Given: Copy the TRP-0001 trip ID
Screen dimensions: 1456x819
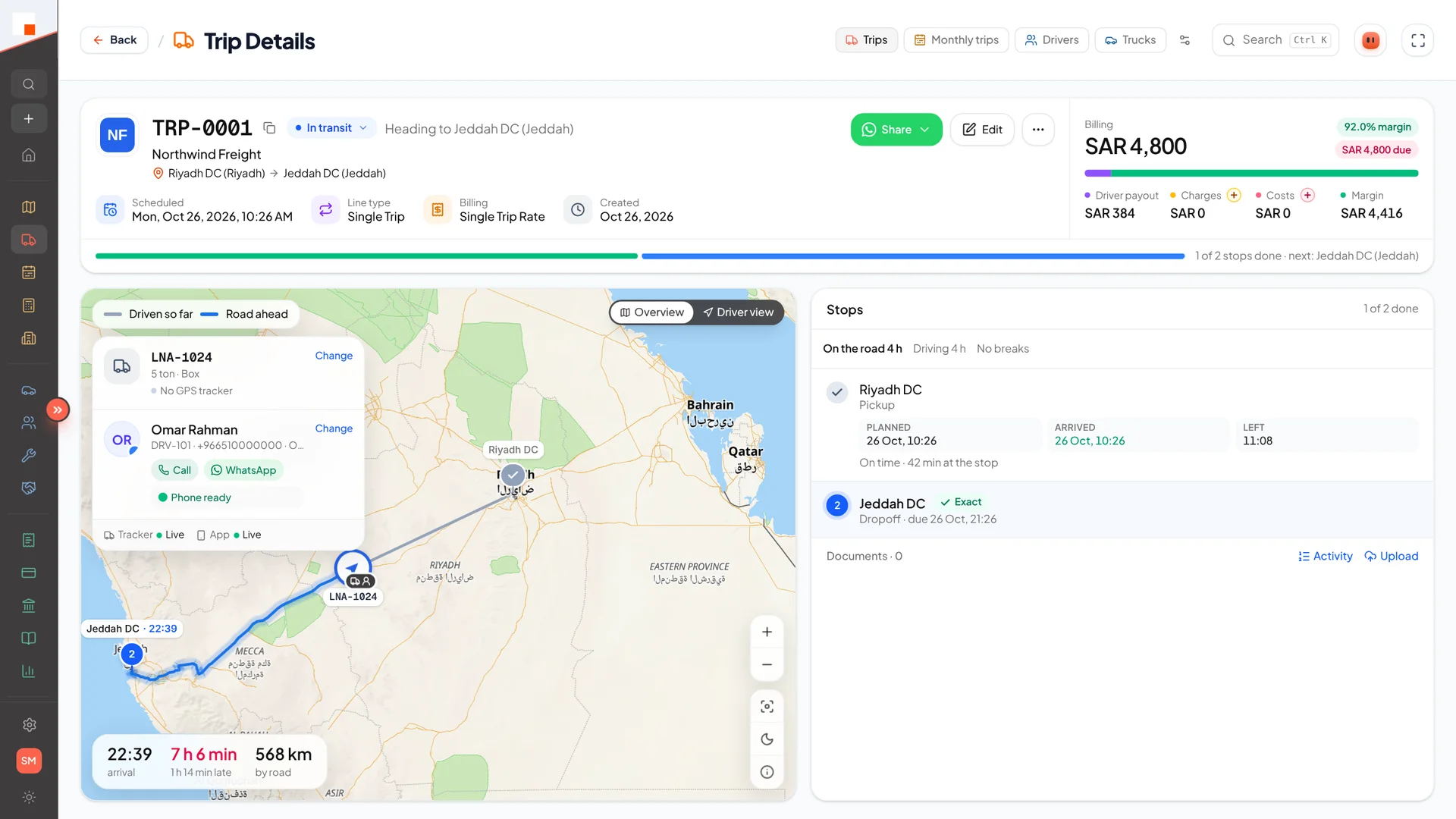Looking at the screenshot, I should coord(269,128).
